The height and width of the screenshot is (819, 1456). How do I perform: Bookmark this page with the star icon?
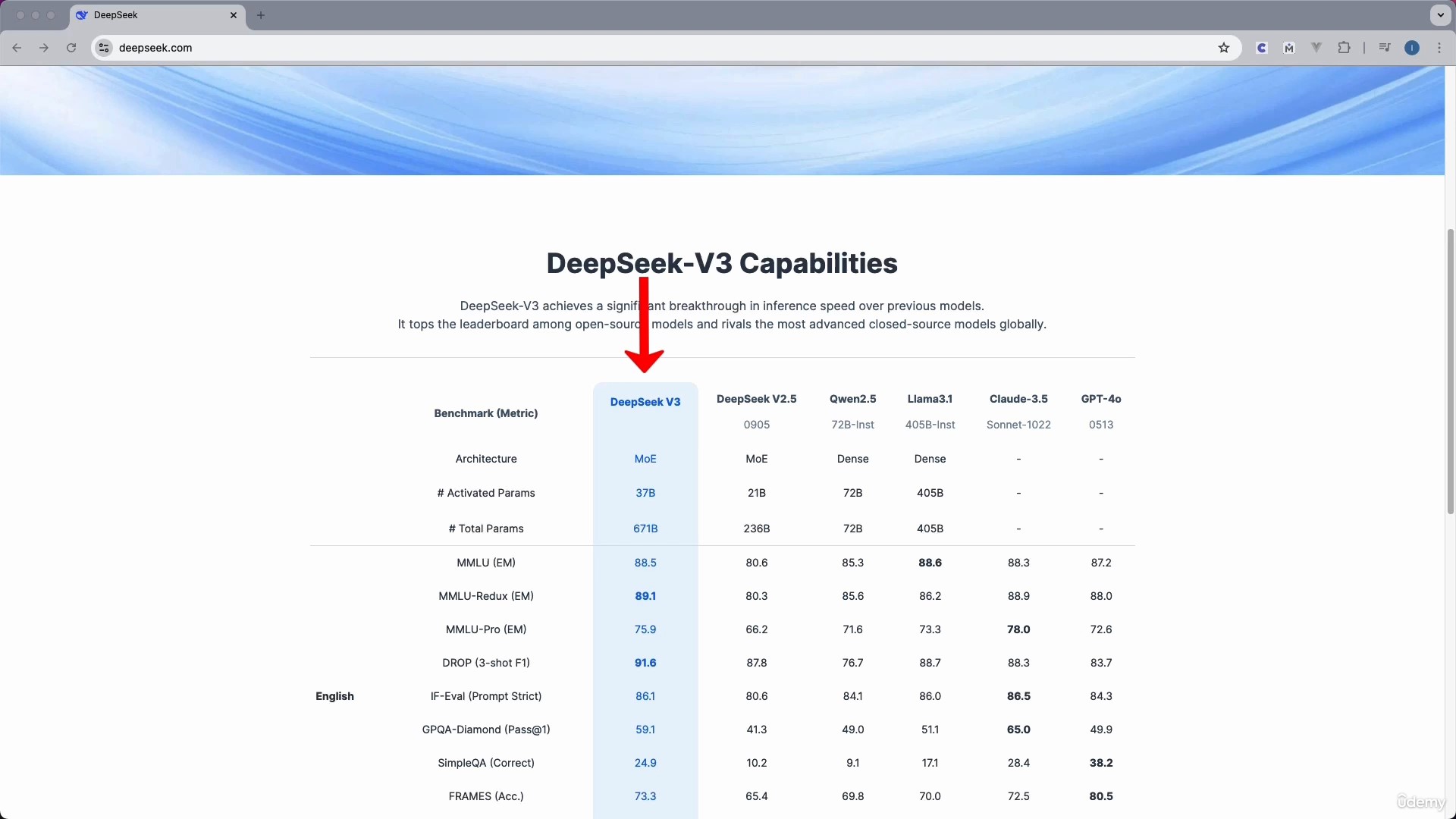click(1224, 48)
